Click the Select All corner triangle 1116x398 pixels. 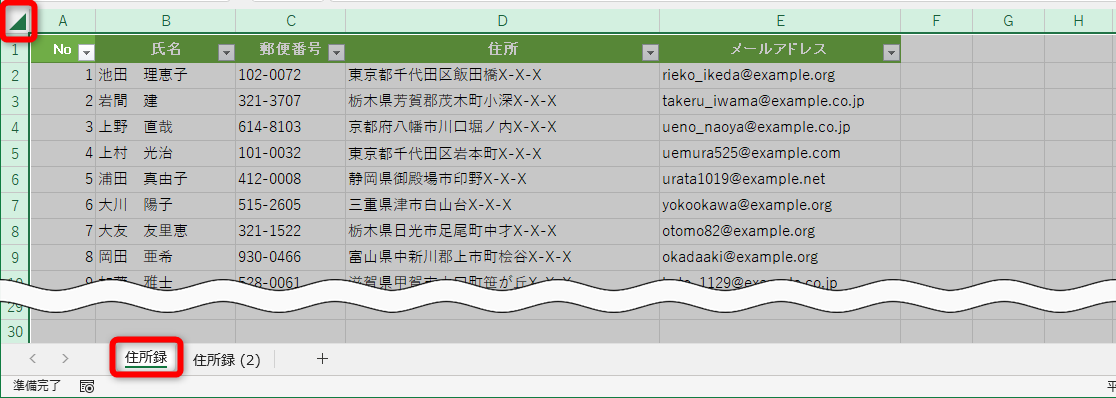click(18, 22)
